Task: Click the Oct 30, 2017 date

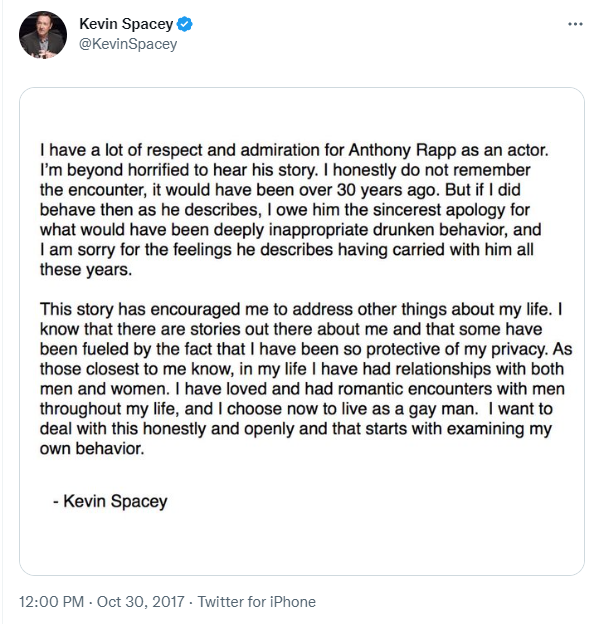Action: tap(140, 602)
